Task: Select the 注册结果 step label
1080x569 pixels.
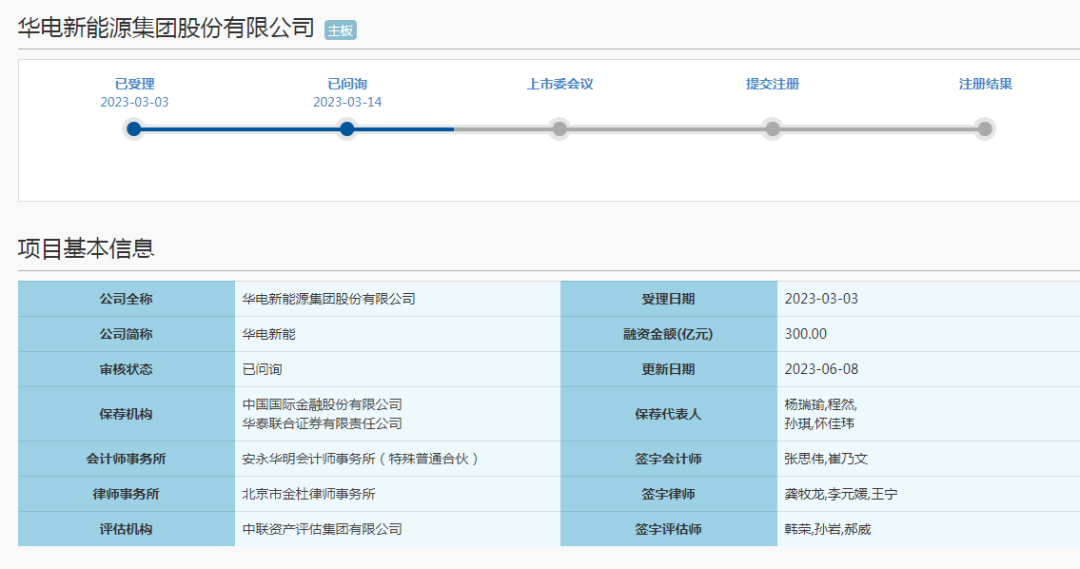Action: [985, 84]
